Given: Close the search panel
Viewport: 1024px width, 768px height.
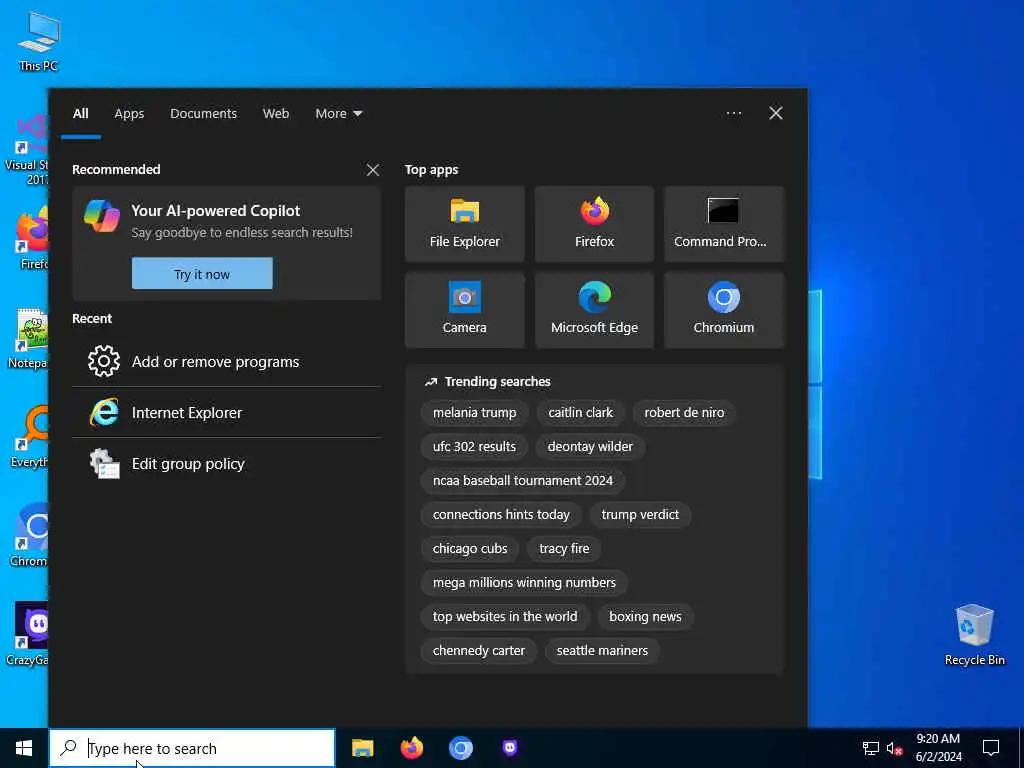Looking at the screenshot, I should click(x=776, y=113).
